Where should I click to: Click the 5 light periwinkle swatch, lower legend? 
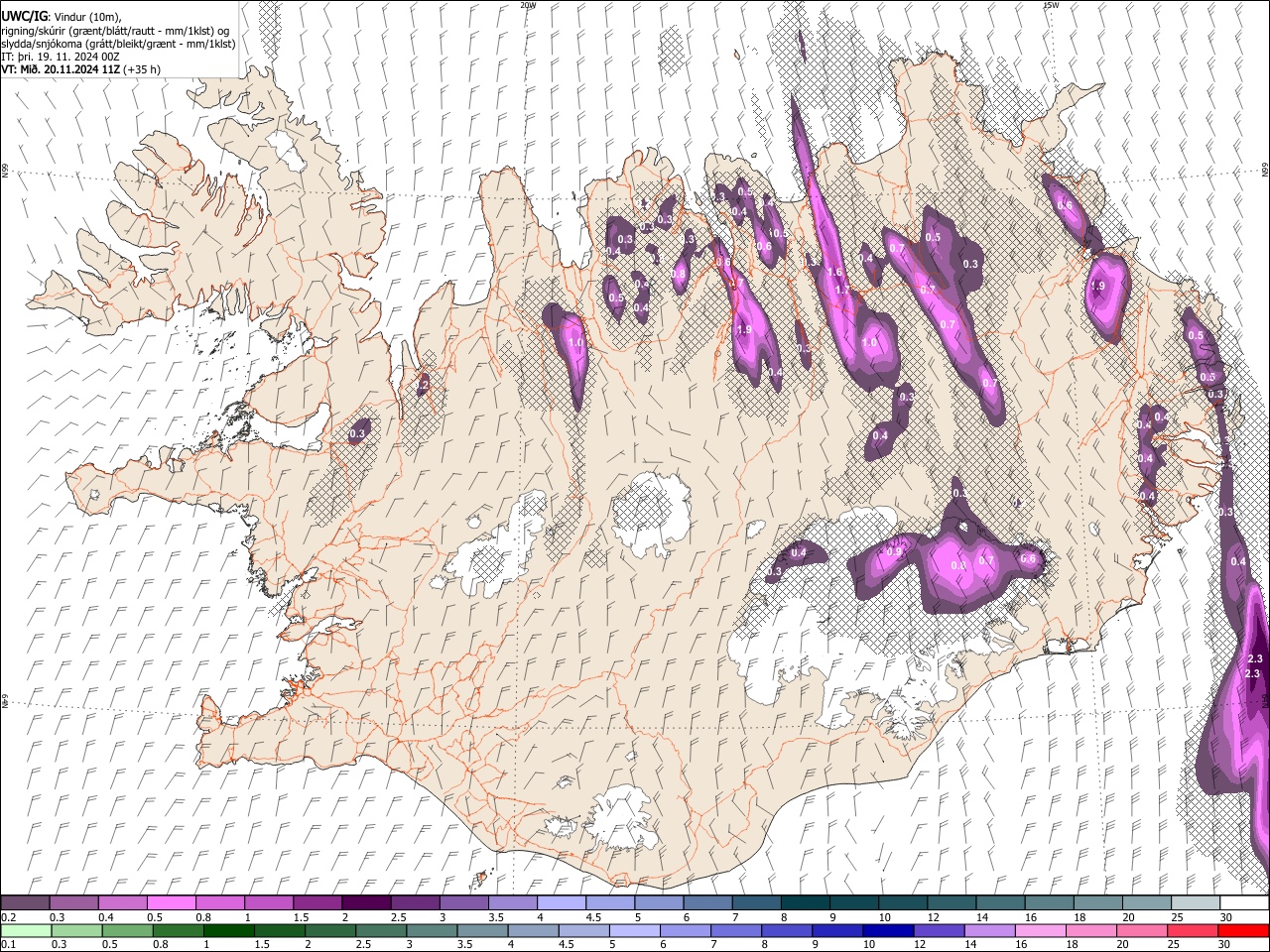(634, 931)
